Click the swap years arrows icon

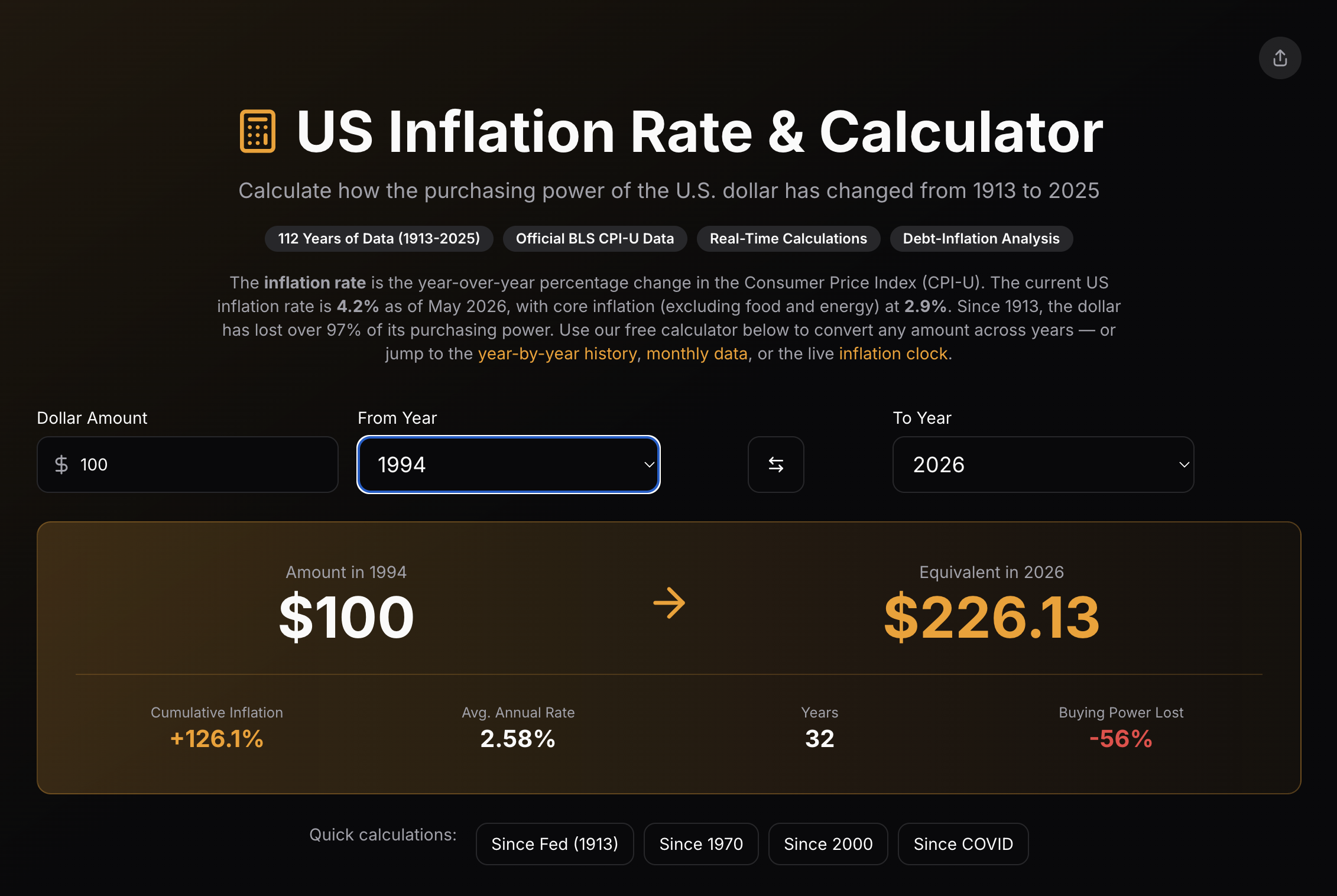(775, 465)
